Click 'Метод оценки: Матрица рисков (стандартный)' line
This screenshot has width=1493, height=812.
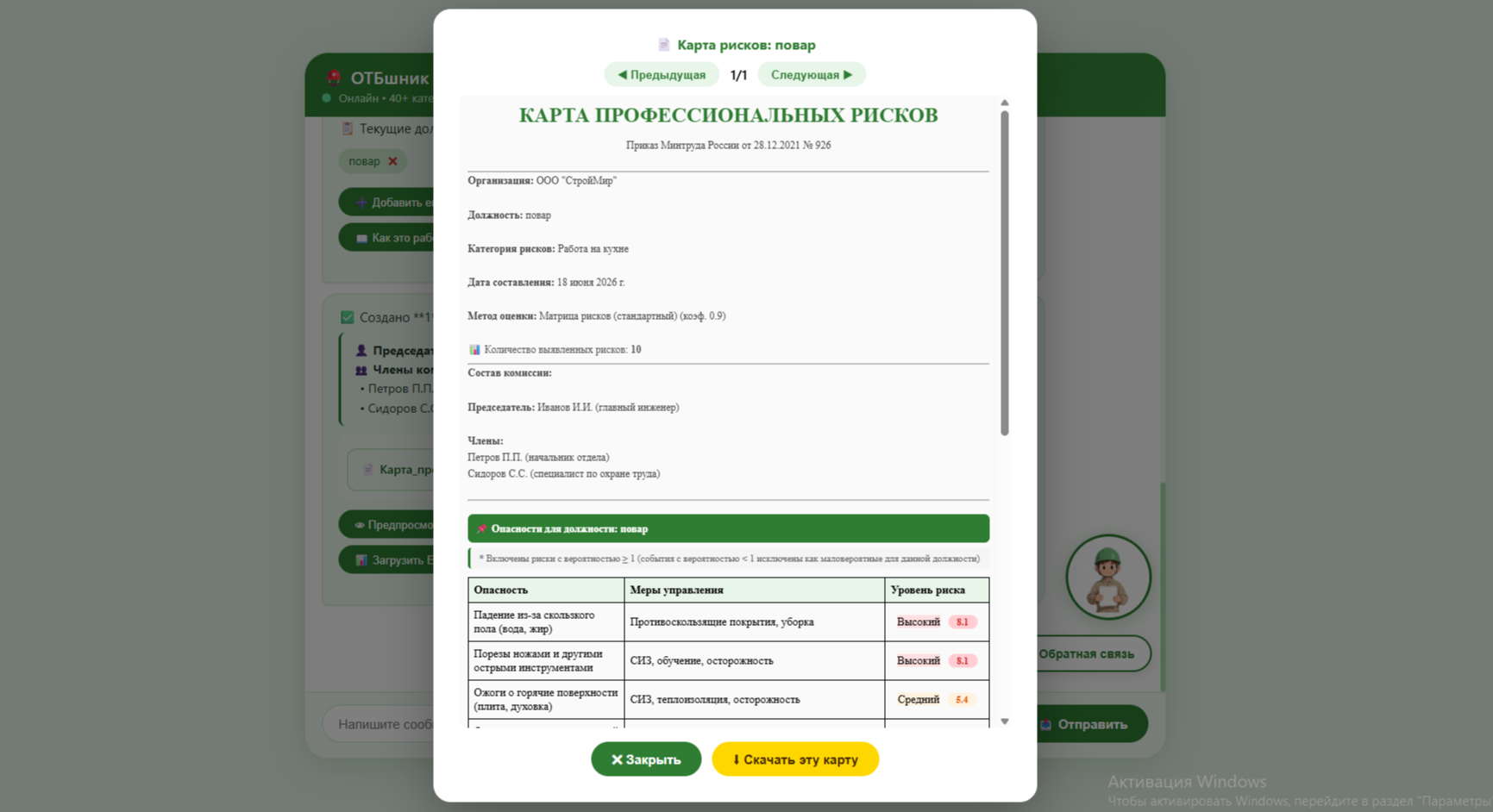[x=597, y=315]
